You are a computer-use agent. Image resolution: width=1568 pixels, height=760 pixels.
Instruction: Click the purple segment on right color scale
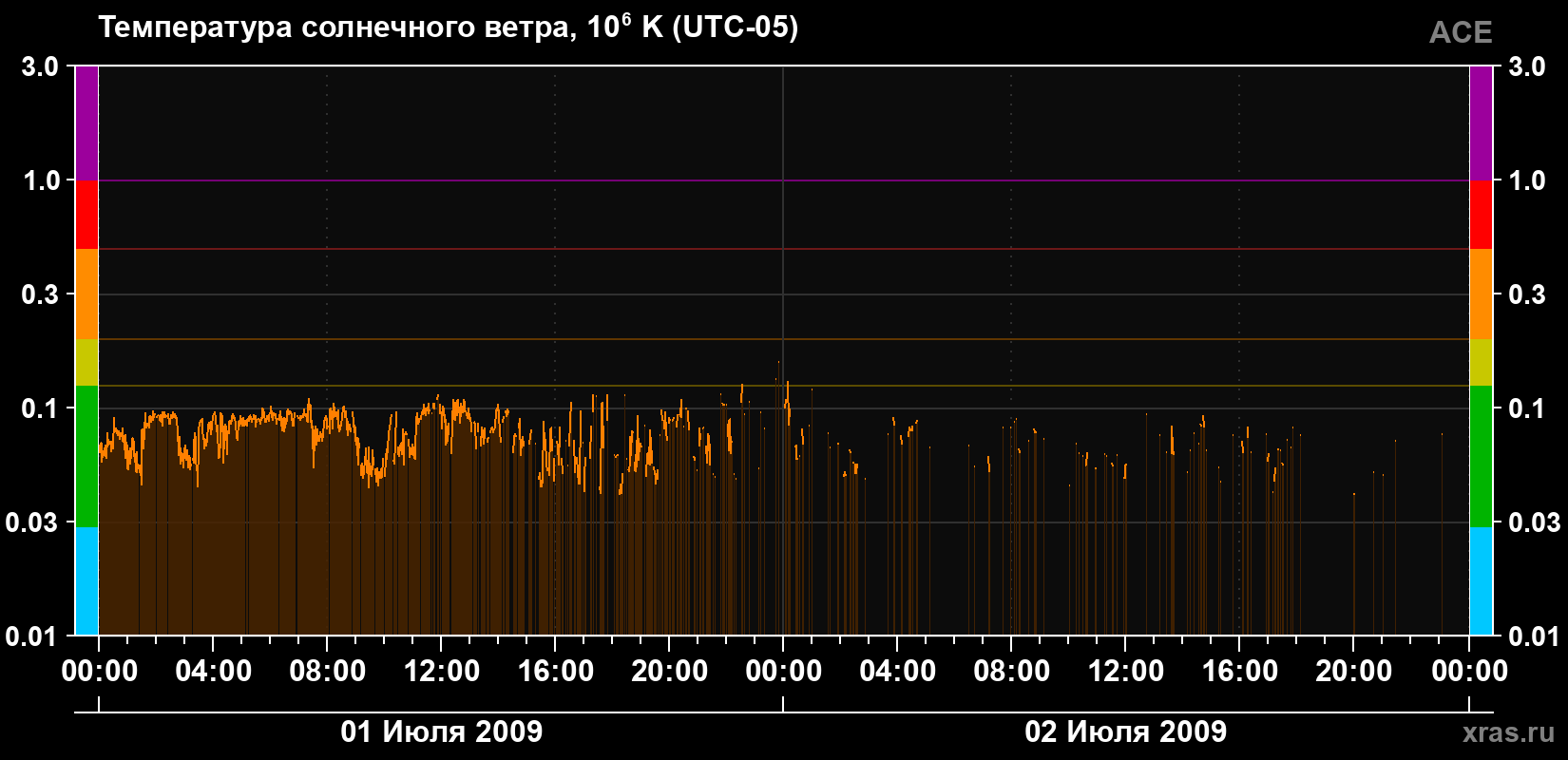tap(1481, 123)
